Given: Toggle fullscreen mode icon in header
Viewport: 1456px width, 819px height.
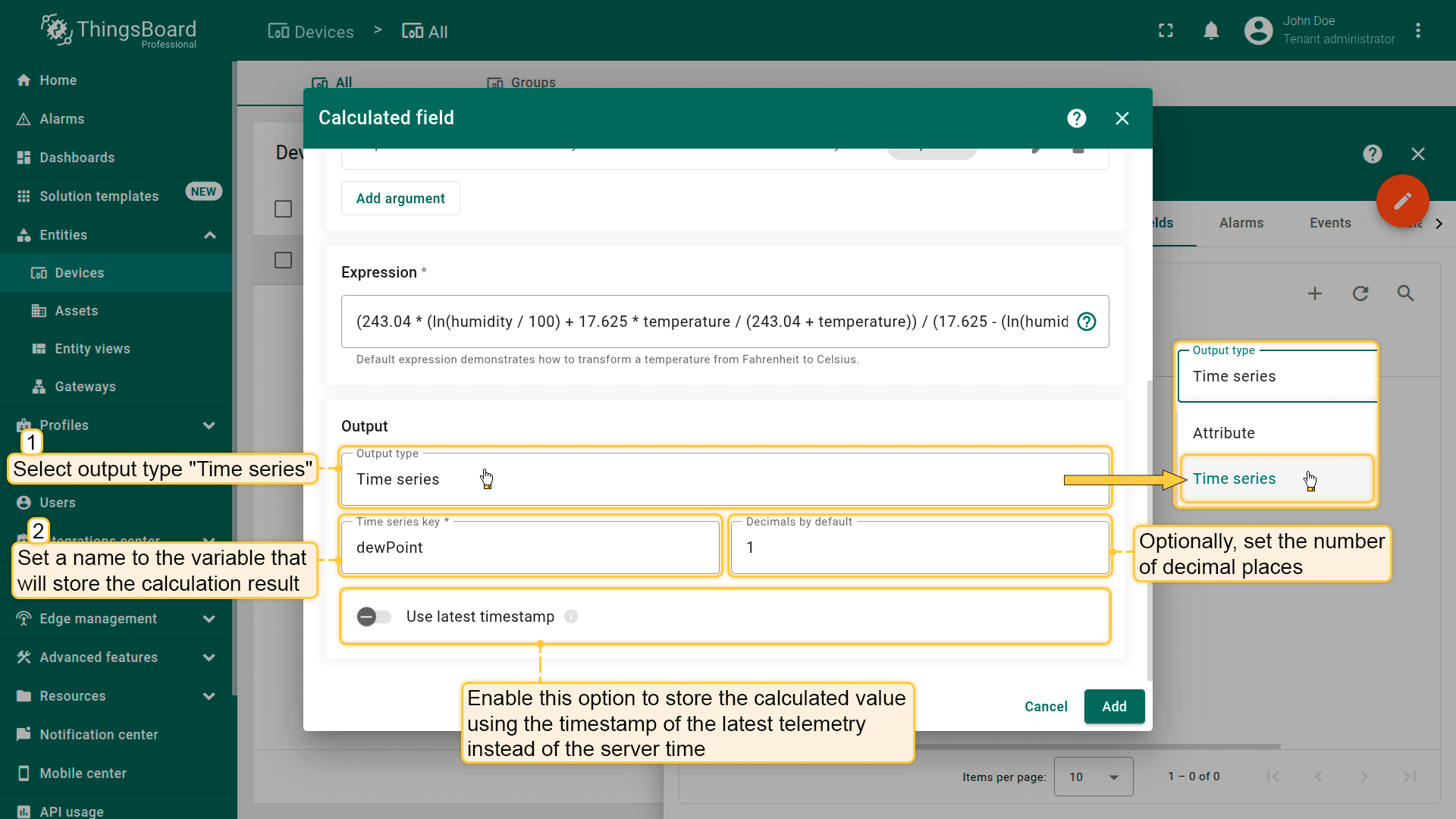Looking at the screenshot, I should click(1166, 31).
